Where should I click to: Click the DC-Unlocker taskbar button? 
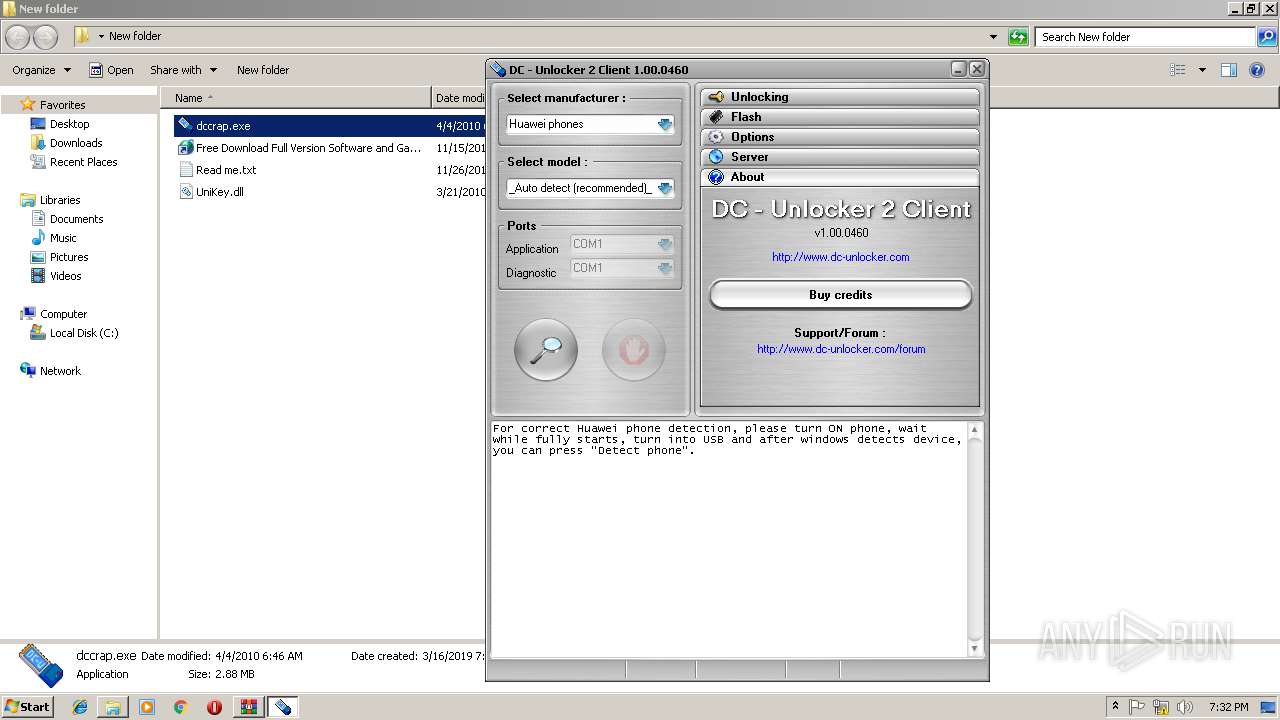pos(283,707)
